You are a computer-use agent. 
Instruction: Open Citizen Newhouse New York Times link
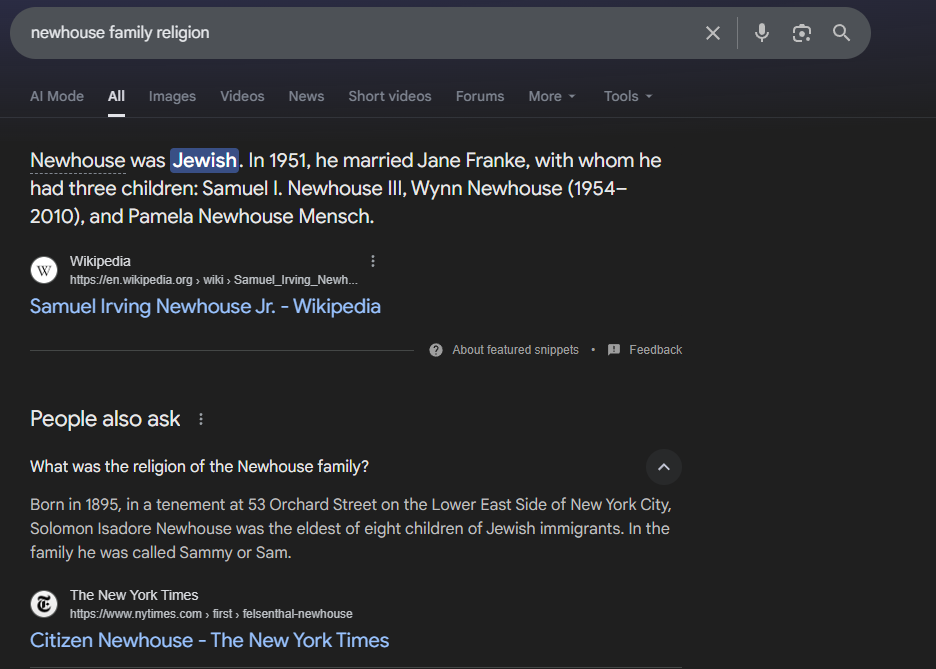click(210, 640)
